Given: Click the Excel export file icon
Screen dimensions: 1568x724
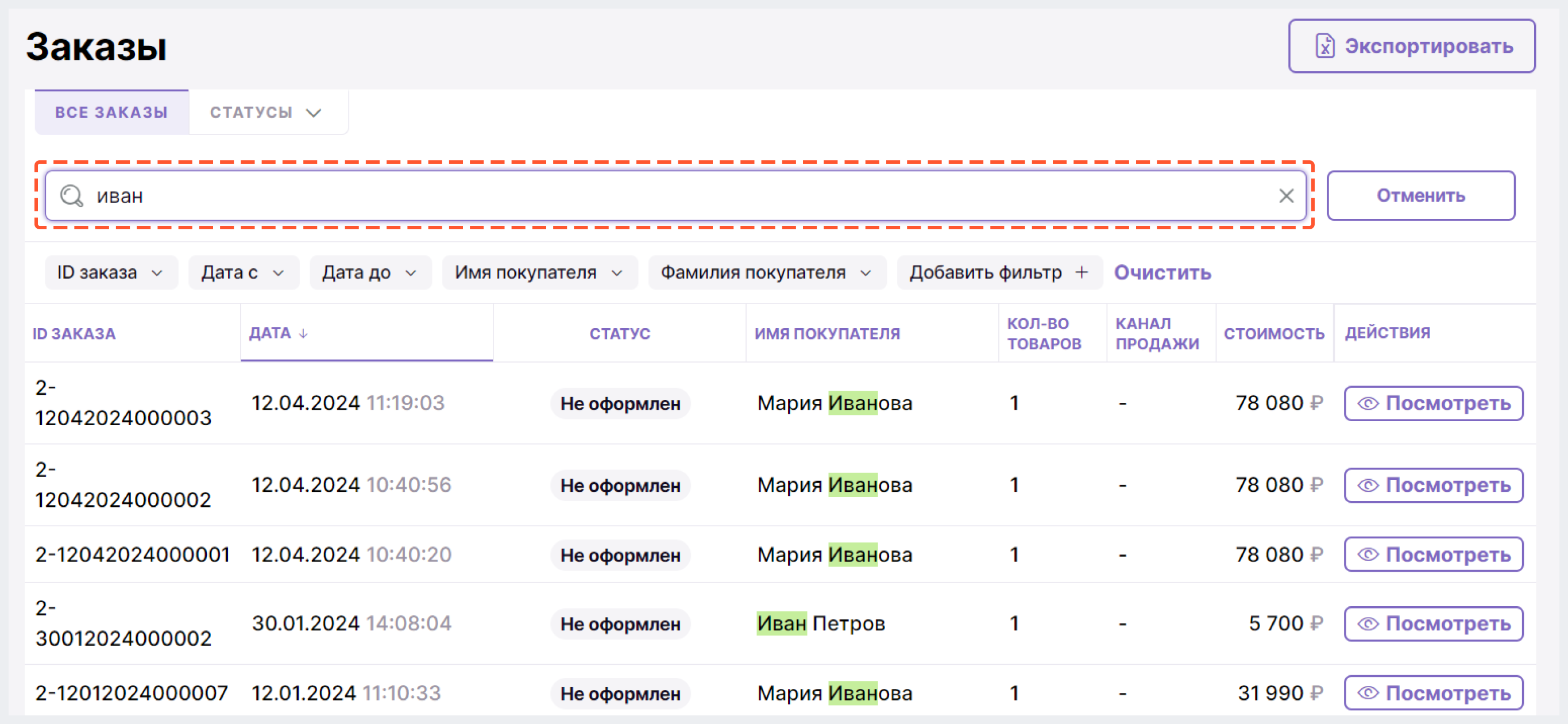Looking at the screenshot, I should (1325, 47).
